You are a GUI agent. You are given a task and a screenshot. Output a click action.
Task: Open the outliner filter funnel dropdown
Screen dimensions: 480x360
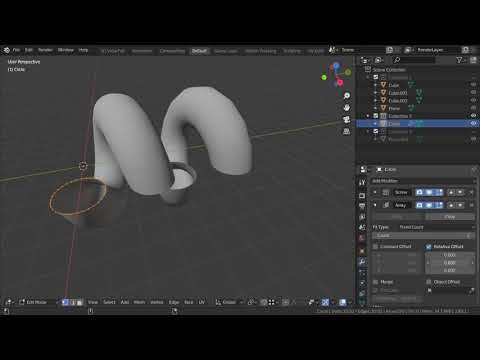click(x=461, y=60)
